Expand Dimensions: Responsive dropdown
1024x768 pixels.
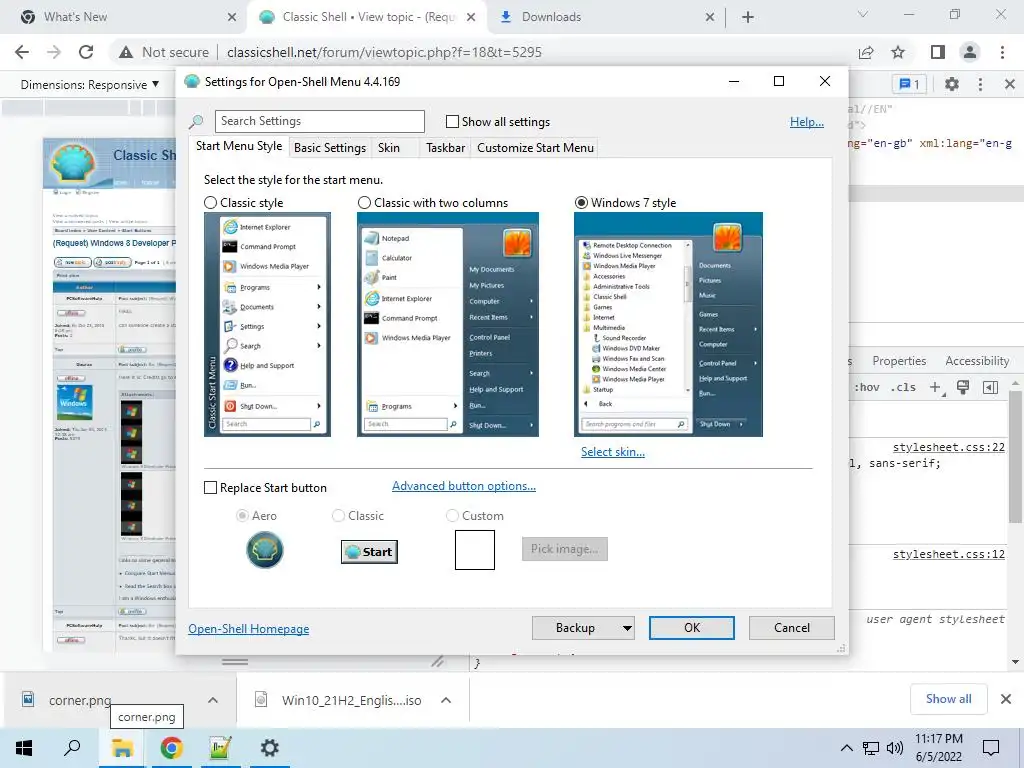click(90, 84)
